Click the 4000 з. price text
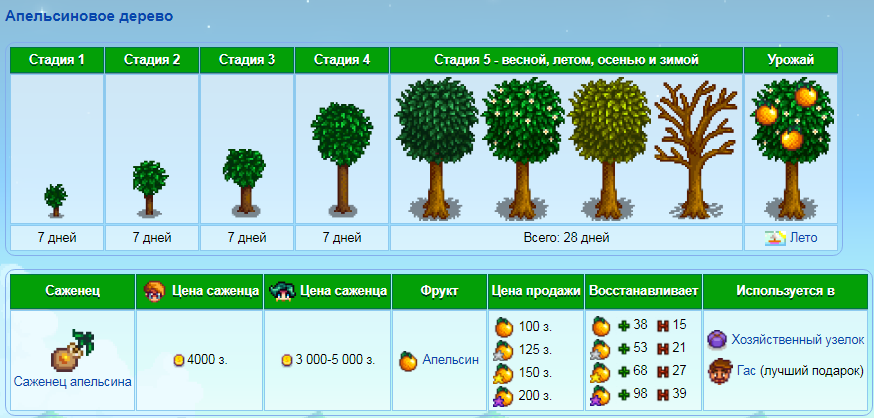 (x=207, y=360)
